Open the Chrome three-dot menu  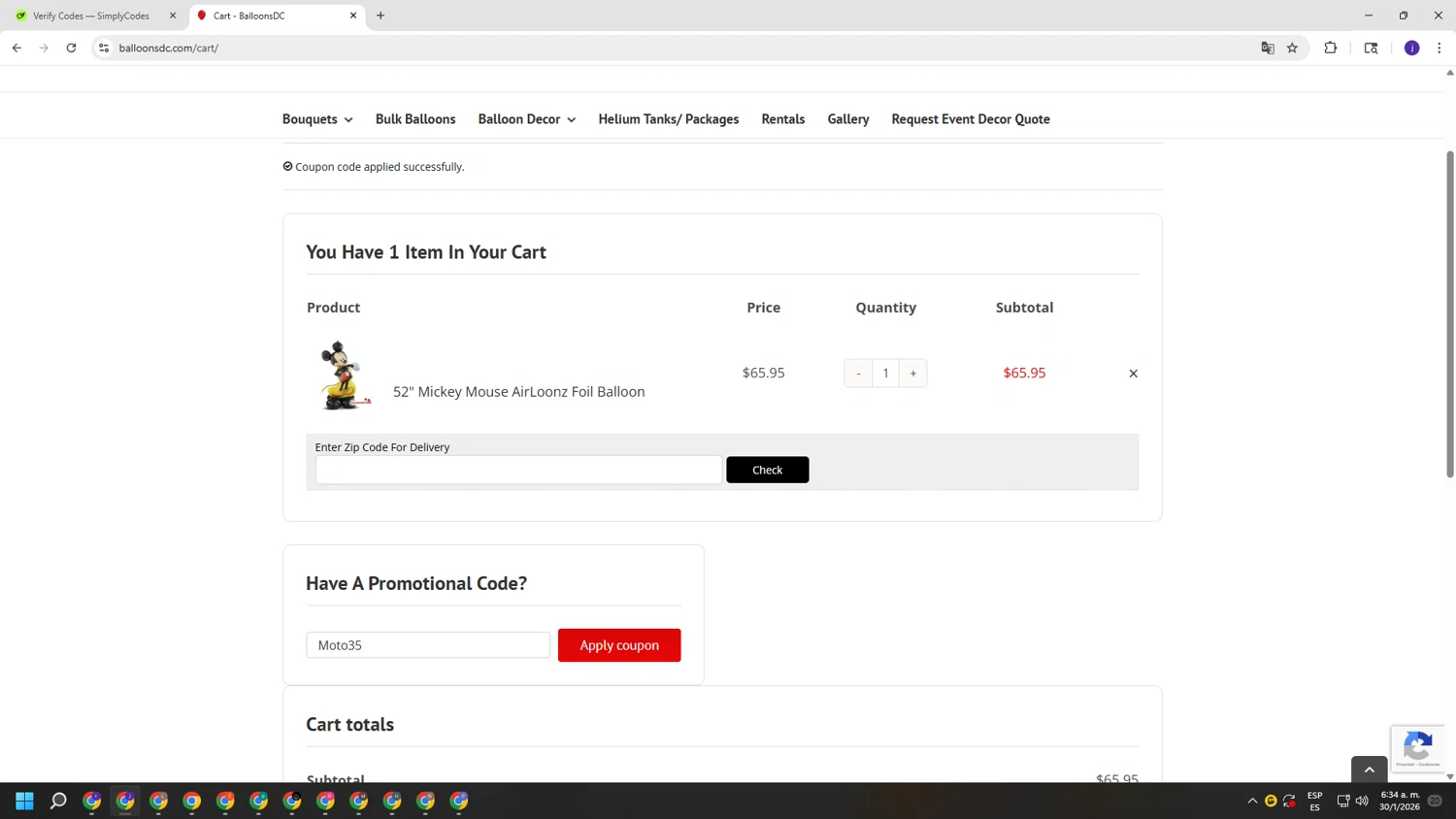(1439, 48)
